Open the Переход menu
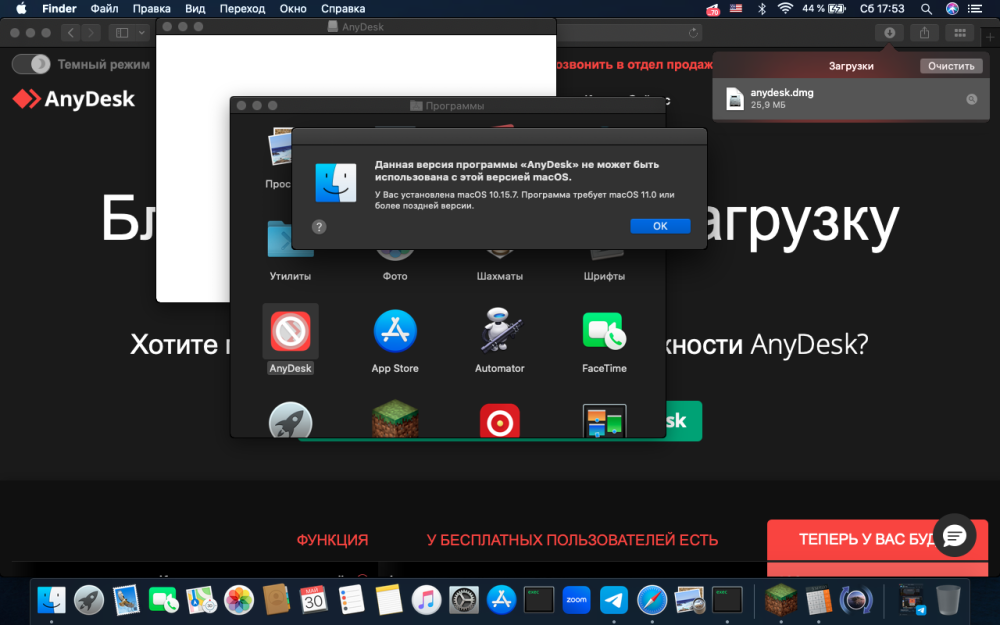1000x625 pixels. pos(242,8)
